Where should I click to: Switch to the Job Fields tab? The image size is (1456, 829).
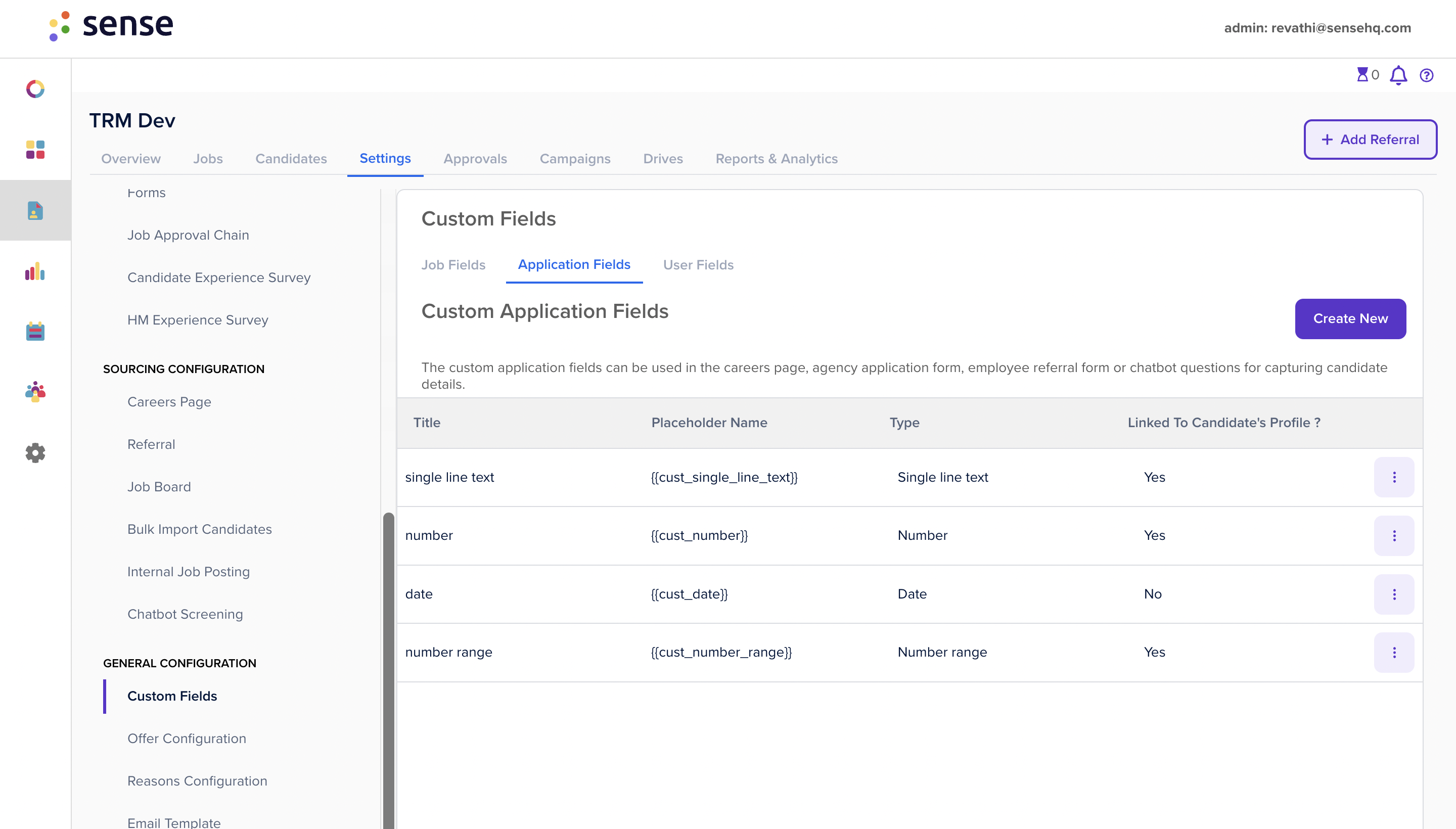(453, 265)
